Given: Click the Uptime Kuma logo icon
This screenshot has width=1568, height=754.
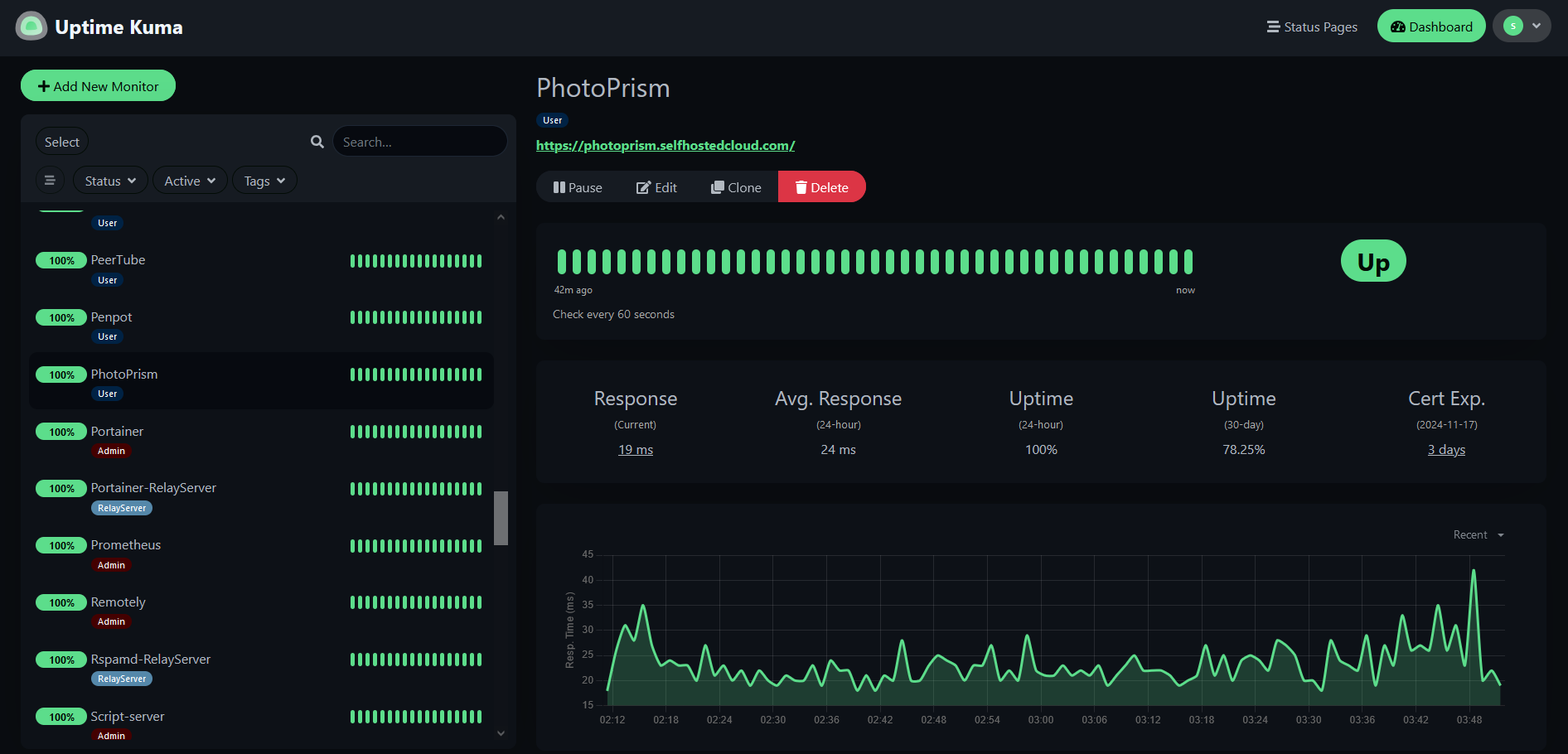Looking at the screenshot, I should click(x=31, y=27).
